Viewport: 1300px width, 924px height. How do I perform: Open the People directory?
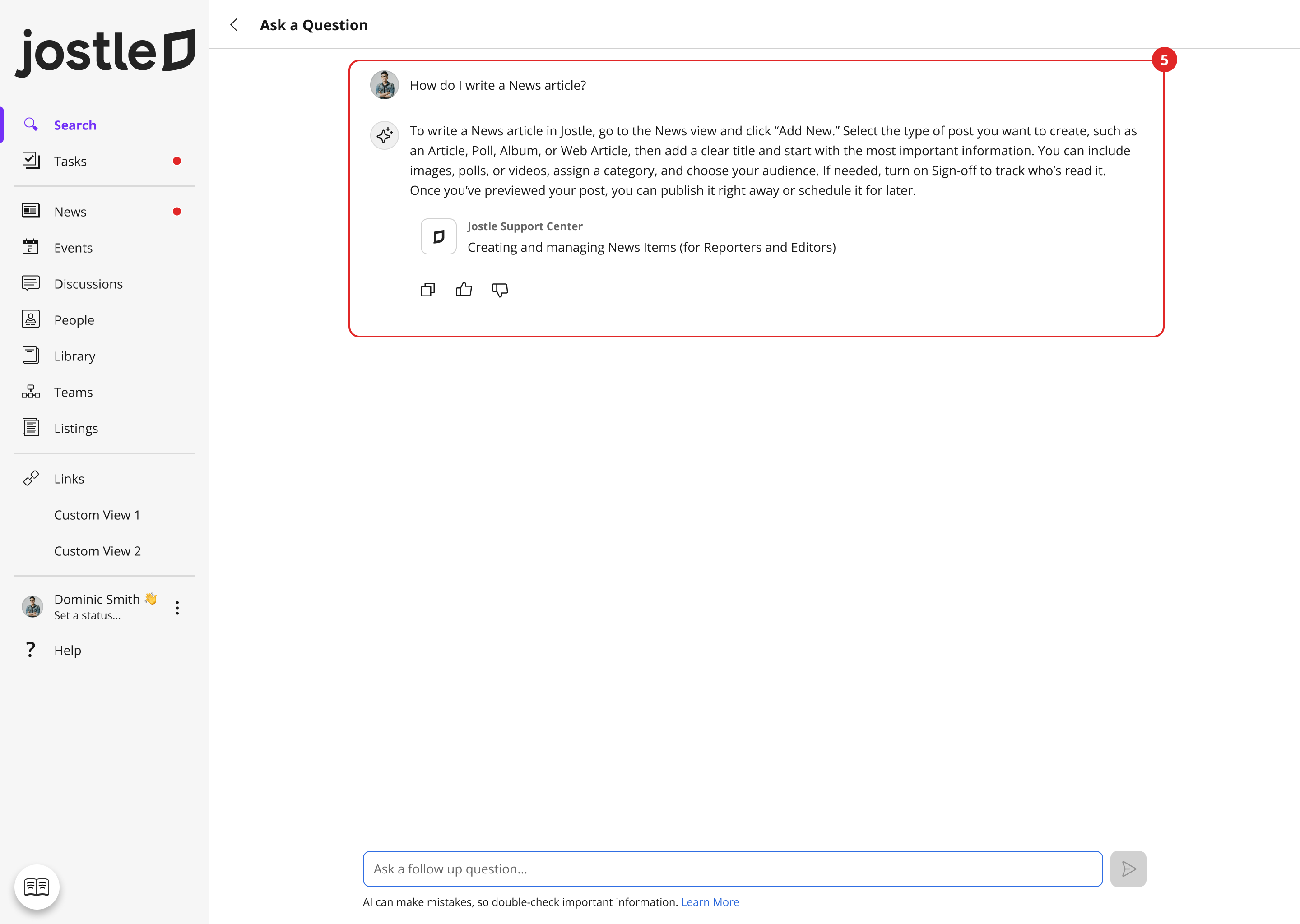tap(74, 320)
